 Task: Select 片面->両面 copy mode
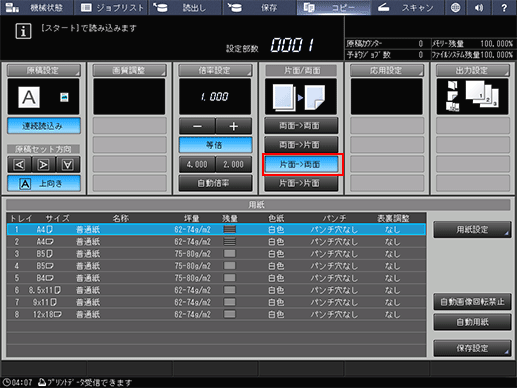click(x=301, y=165)
